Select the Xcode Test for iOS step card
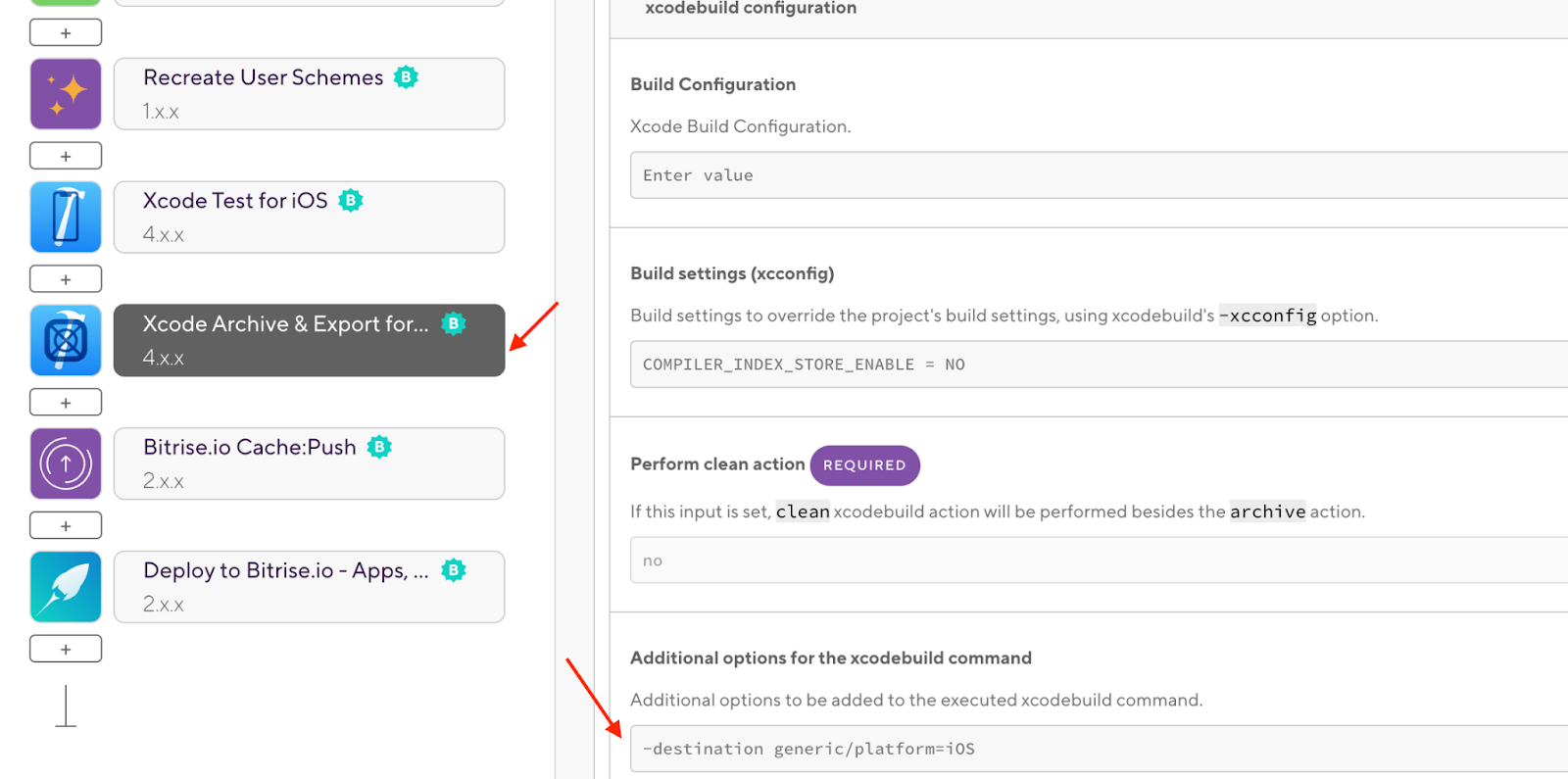Screen dimensions: 1568x779 pos(309,218)
